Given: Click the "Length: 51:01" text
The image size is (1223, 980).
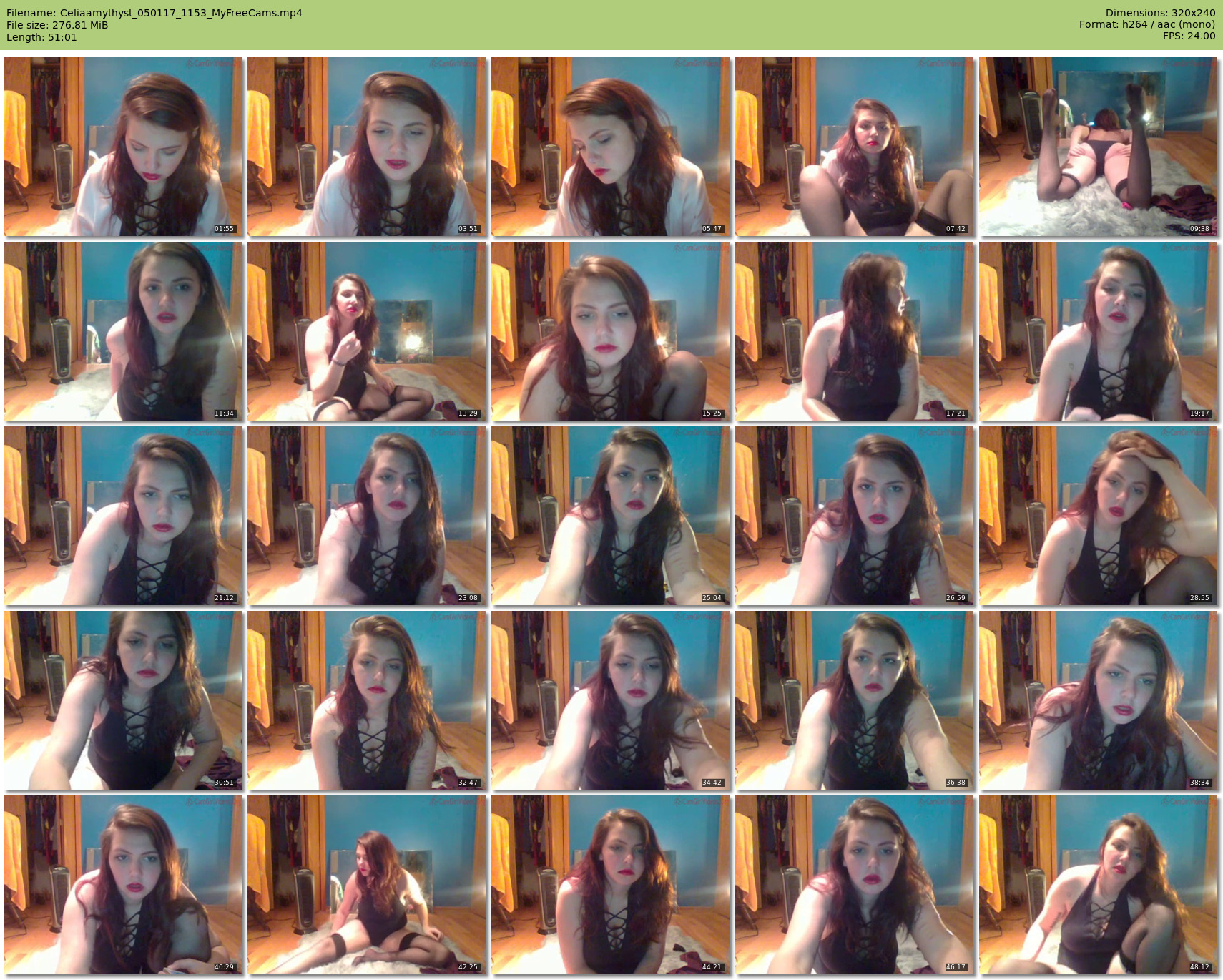Looking at the screenshot, I should click(x=41, y=37).
